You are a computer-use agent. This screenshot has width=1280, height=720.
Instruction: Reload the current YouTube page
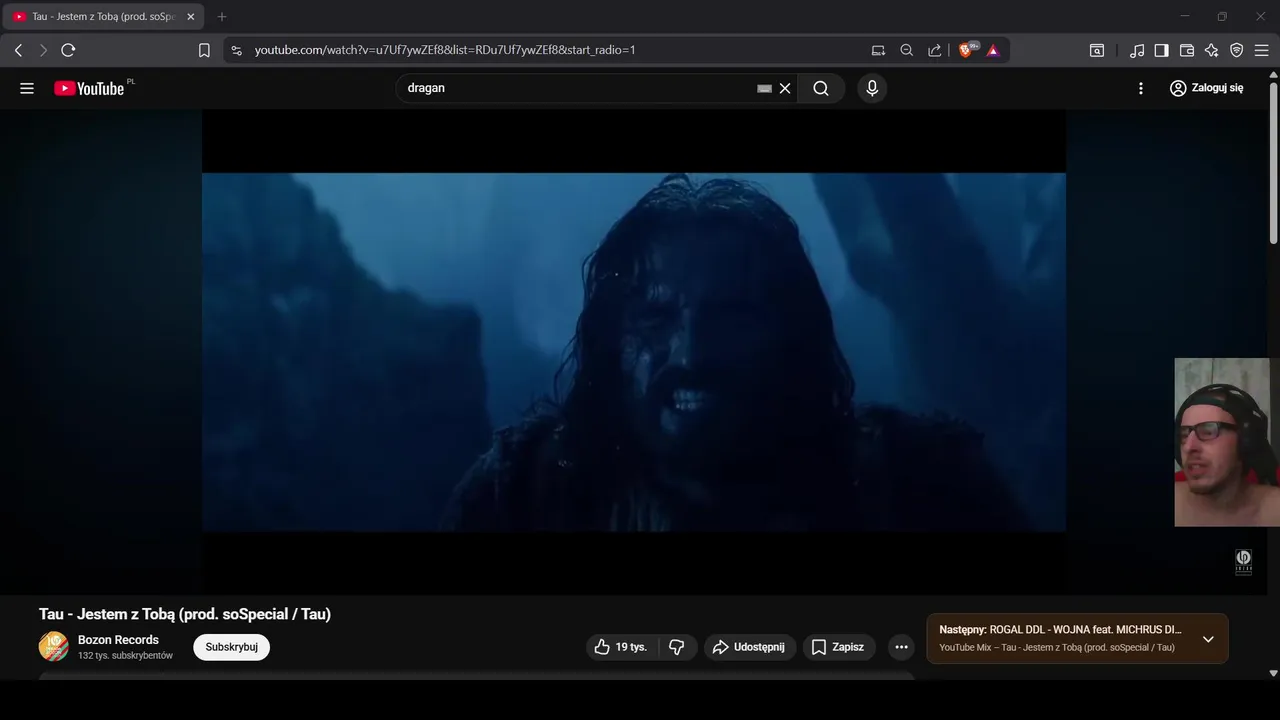68,50
